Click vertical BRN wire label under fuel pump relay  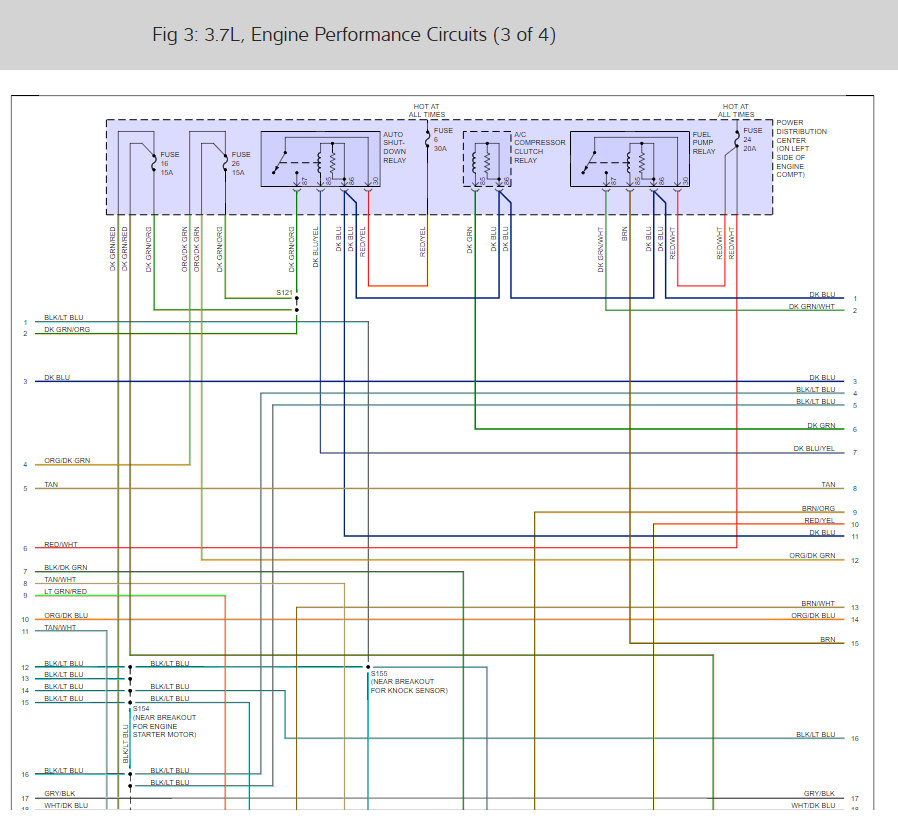point(625,234)
